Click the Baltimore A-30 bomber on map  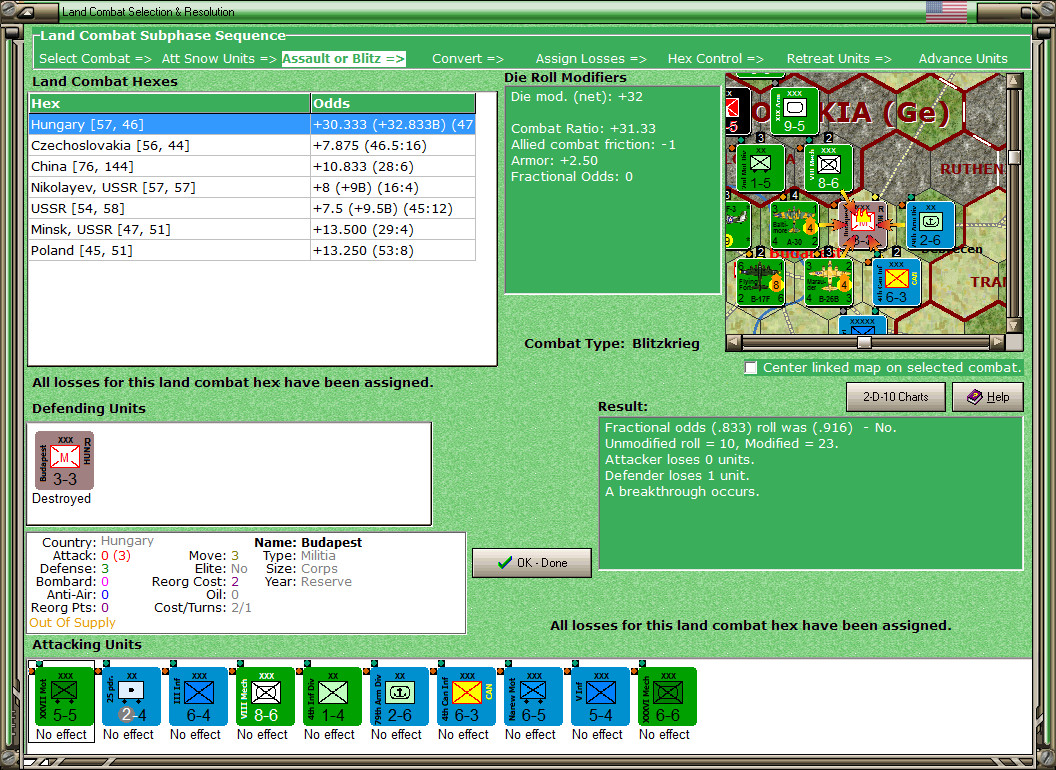click(x=795, y=225)
